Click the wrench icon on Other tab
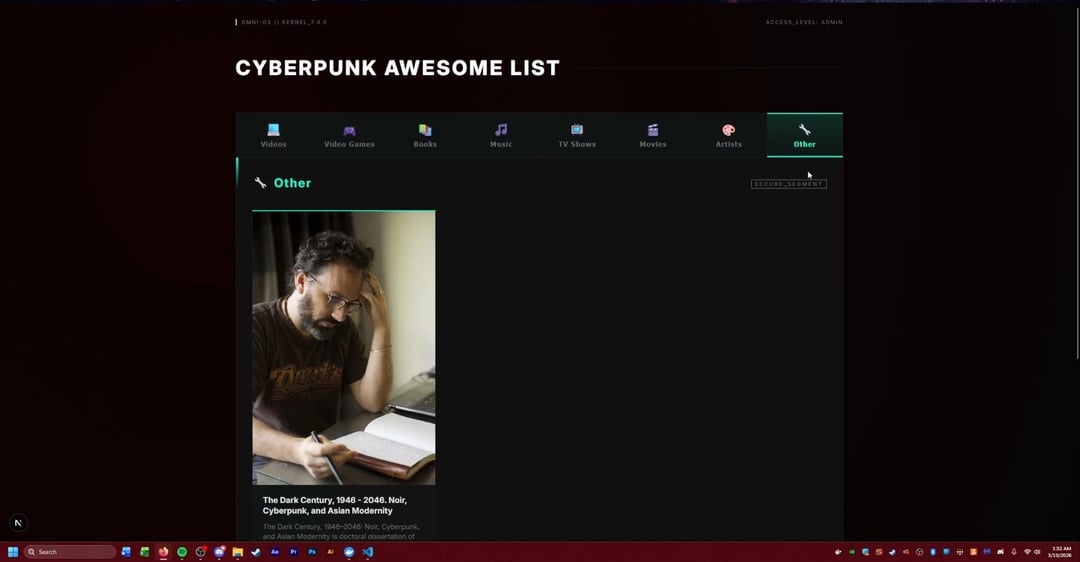 point(804,130)
